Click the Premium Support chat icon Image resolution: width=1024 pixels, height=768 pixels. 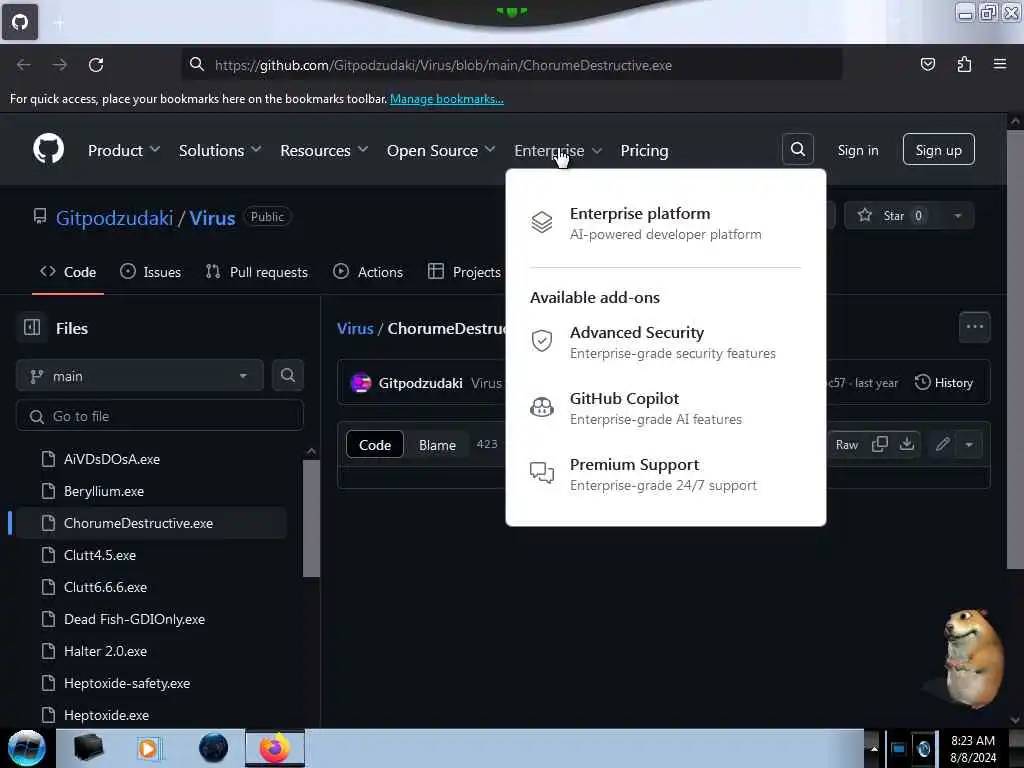pyautogui.click(x=541, y=472)
